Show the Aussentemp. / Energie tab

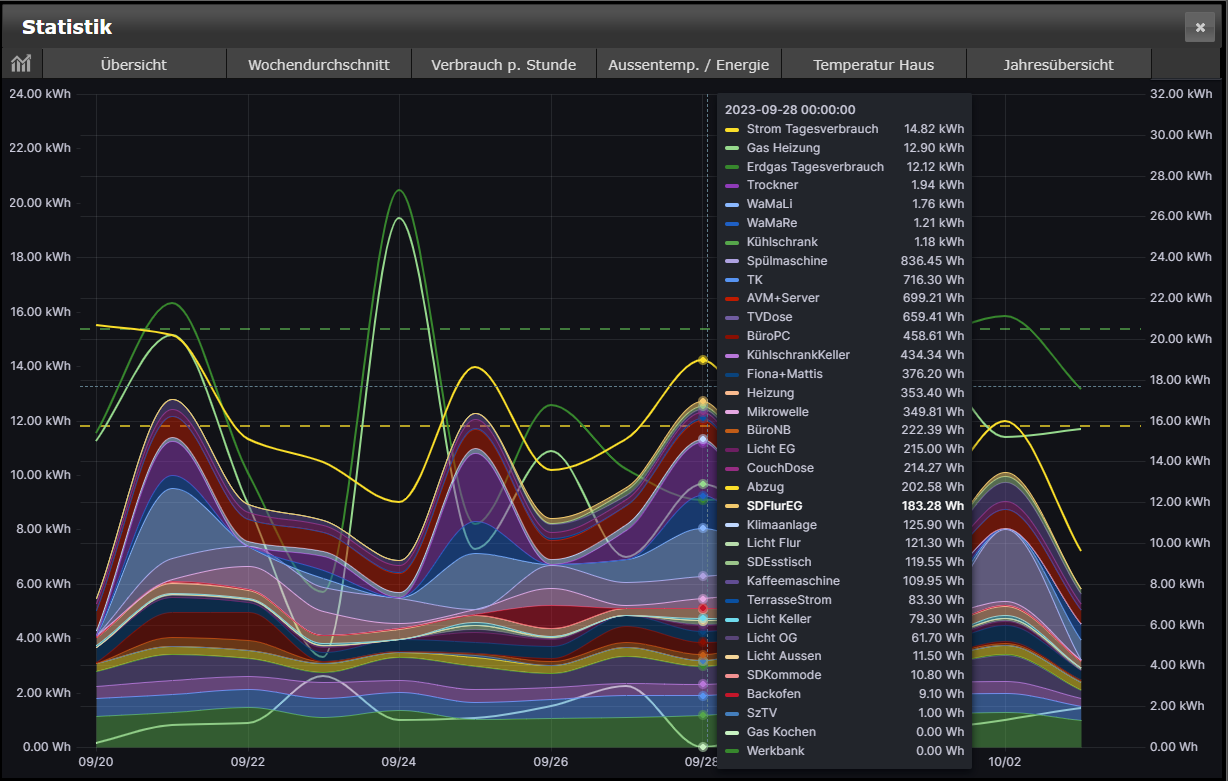click(688, 65)
